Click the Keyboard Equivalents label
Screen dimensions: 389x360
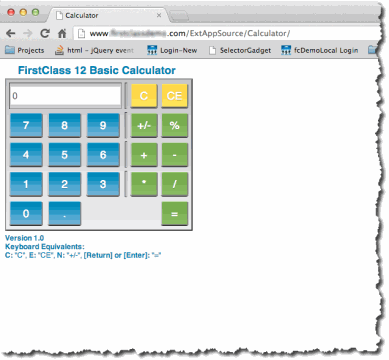(45, 247)
